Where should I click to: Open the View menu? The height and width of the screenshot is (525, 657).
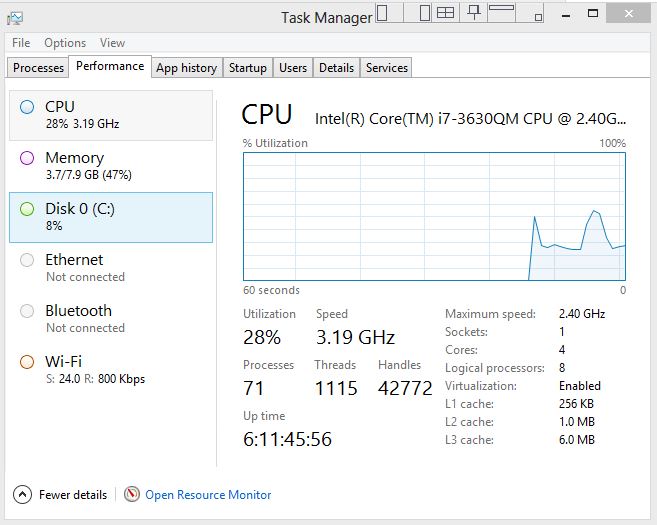[x=112, y=43]
